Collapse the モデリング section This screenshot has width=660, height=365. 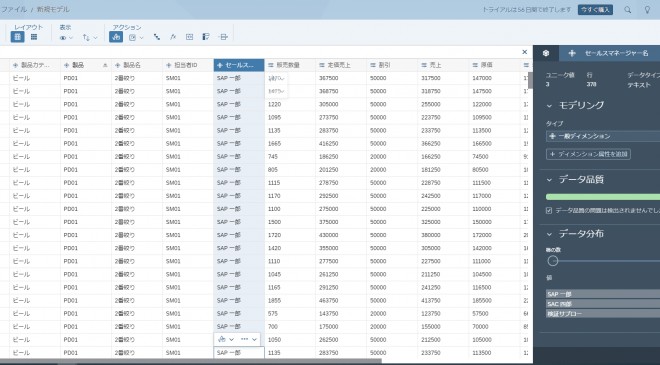tap(549, 106)
